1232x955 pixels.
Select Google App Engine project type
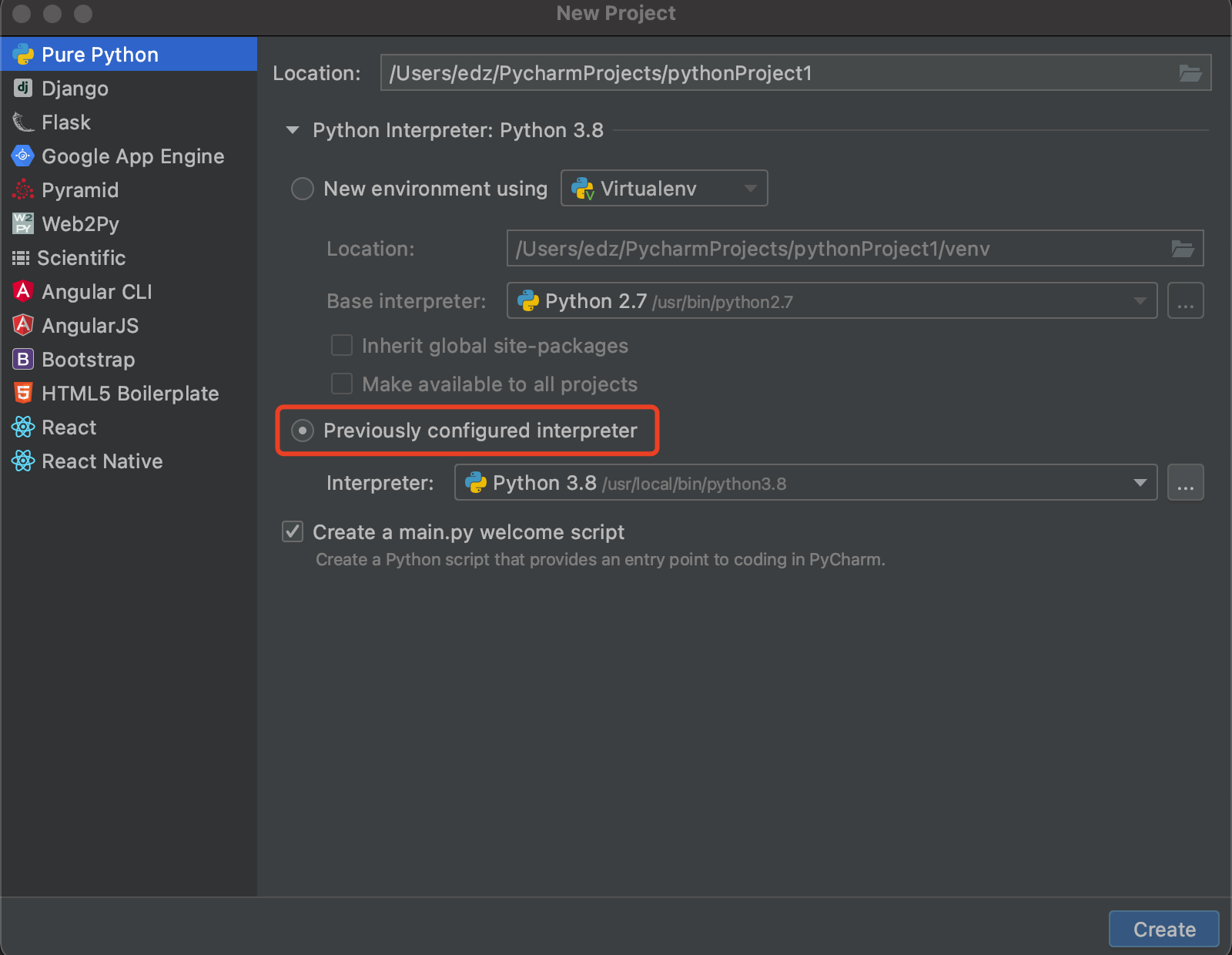tap(129, 156)
